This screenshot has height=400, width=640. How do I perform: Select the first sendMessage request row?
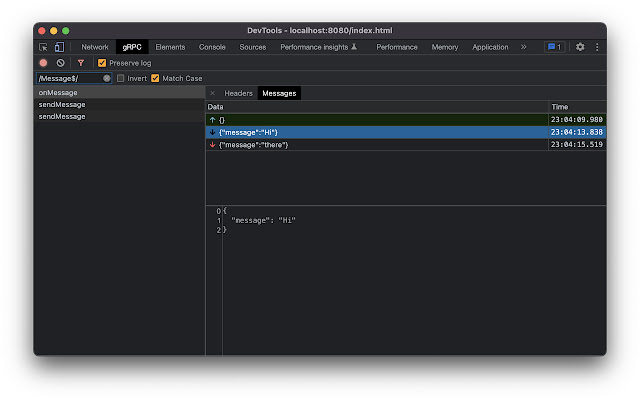[119, 104]
